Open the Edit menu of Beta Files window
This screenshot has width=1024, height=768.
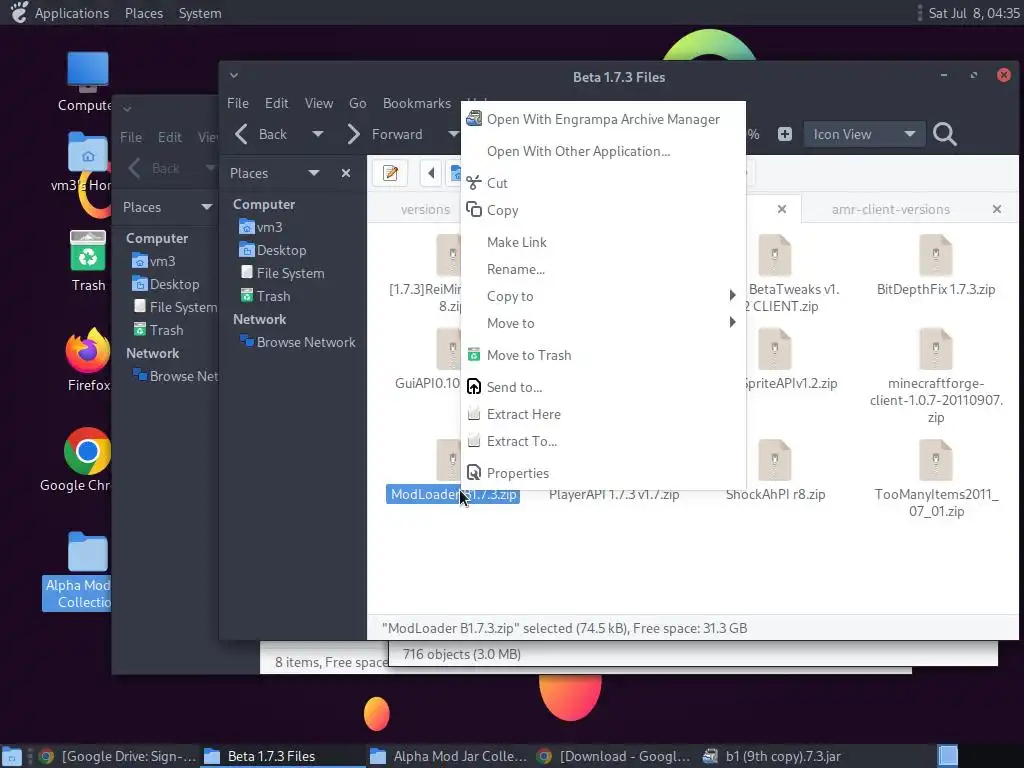(276, 103)
